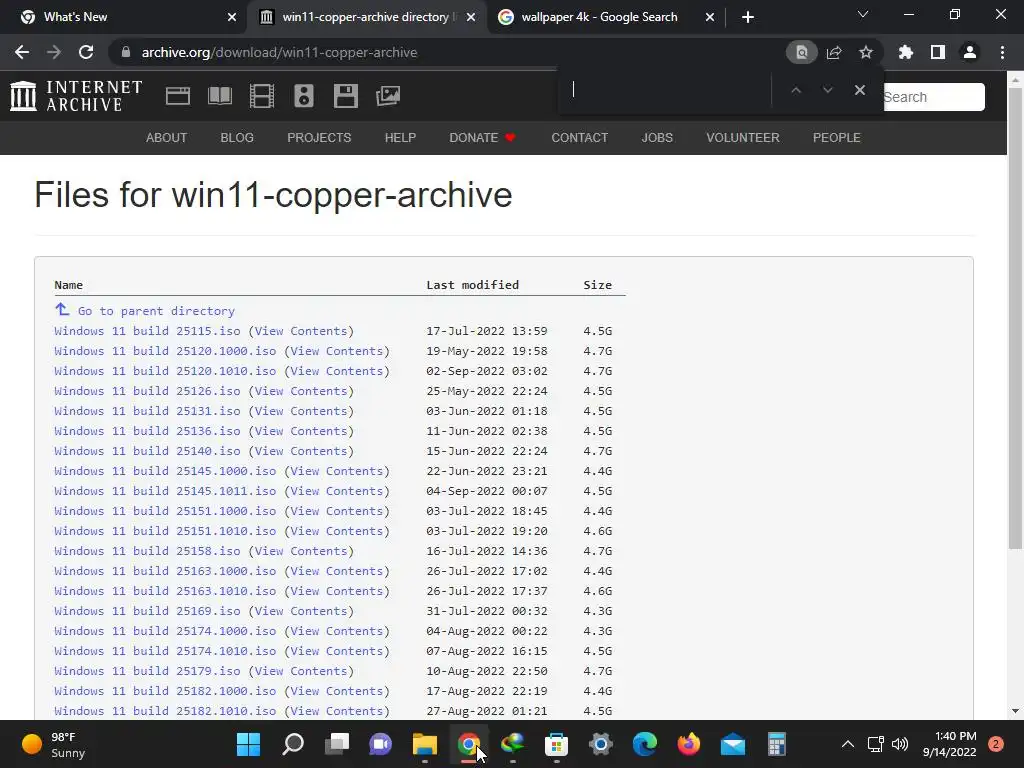Open the PROJECTS menu item

pos(319,138)
